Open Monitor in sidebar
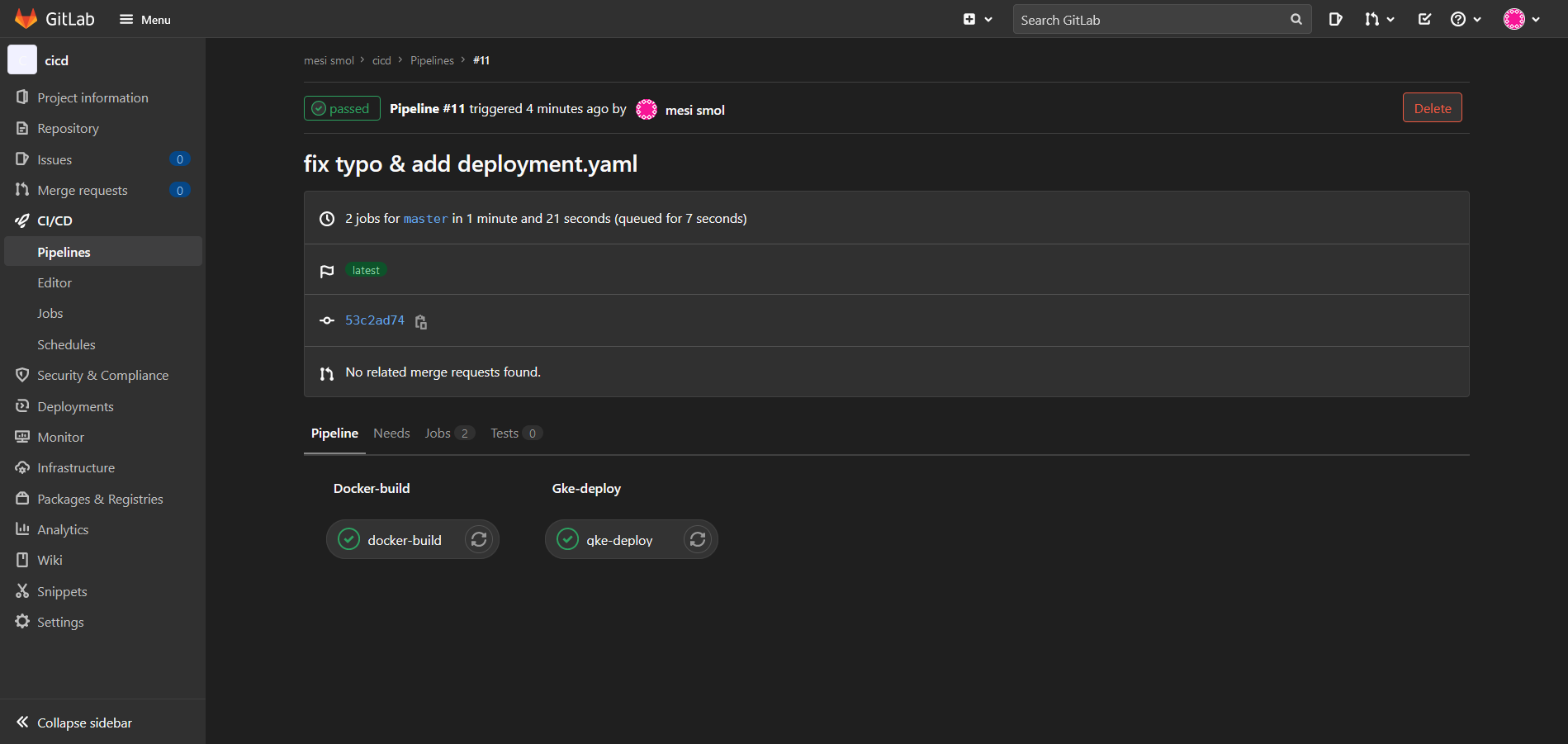This screenshot has height=744, width=1568. (x=103, y=438)
